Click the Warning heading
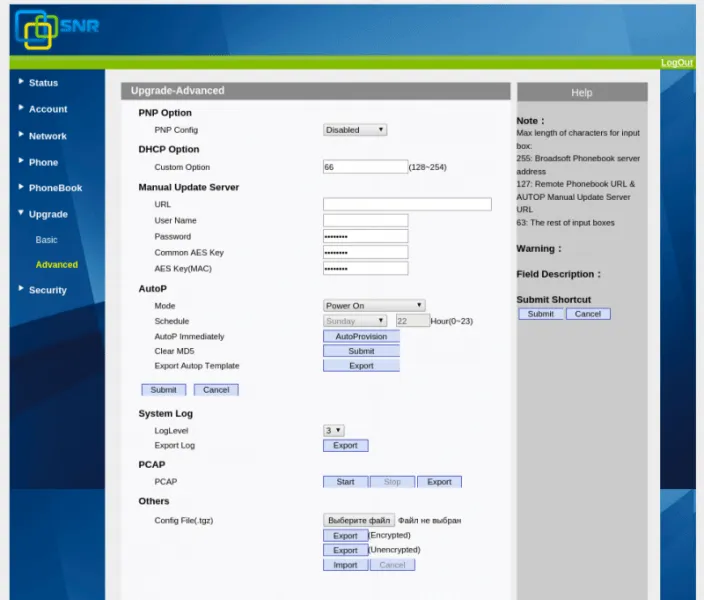The image size is (704, 600). 539,249
